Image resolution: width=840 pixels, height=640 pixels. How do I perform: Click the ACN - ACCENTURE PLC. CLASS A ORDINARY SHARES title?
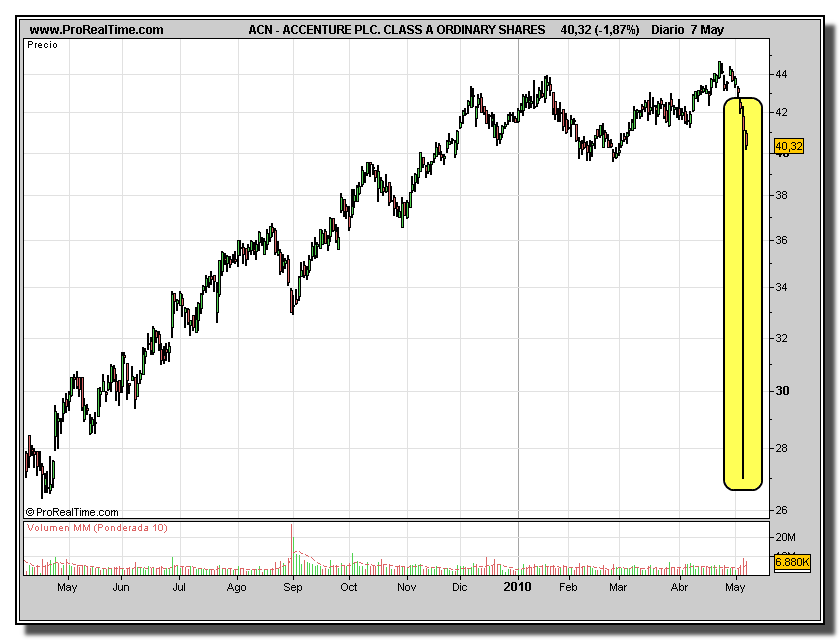point(396,30)
